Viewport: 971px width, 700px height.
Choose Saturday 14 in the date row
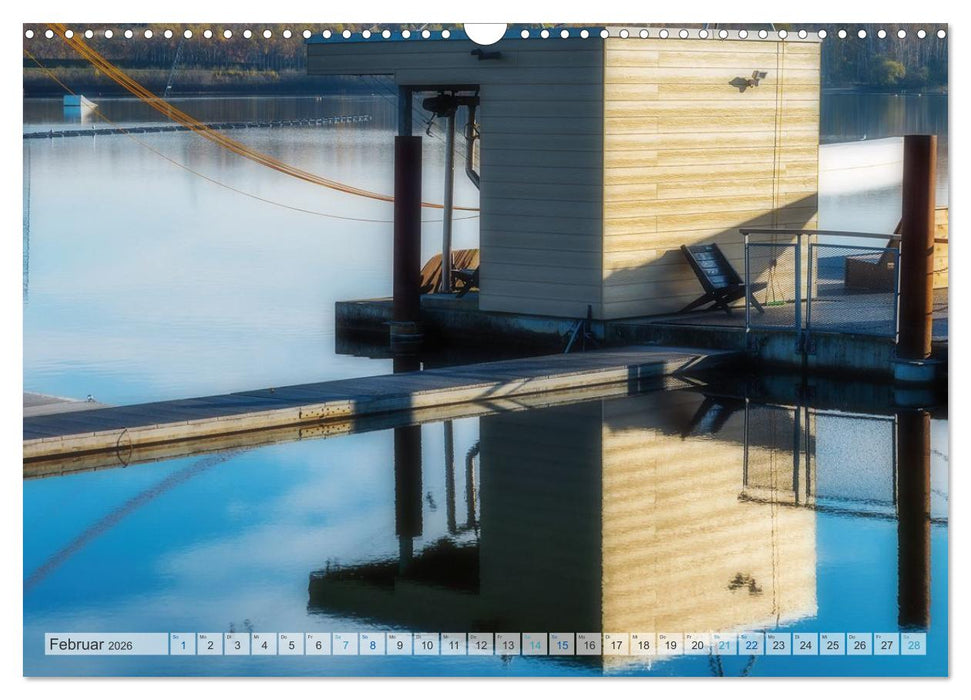point(534,645)
